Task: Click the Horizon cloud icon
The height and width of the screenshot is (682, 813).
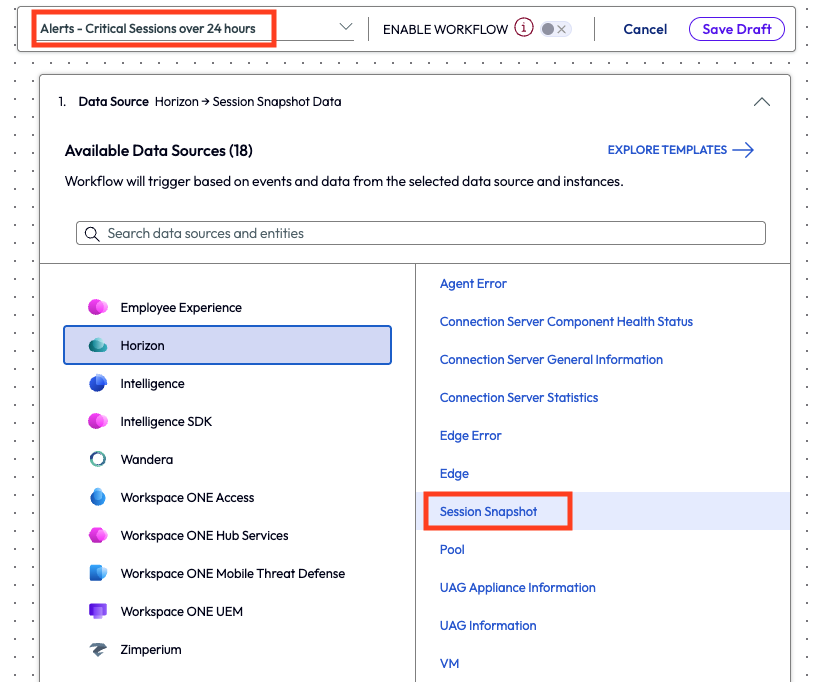Action: click(98, 346)
